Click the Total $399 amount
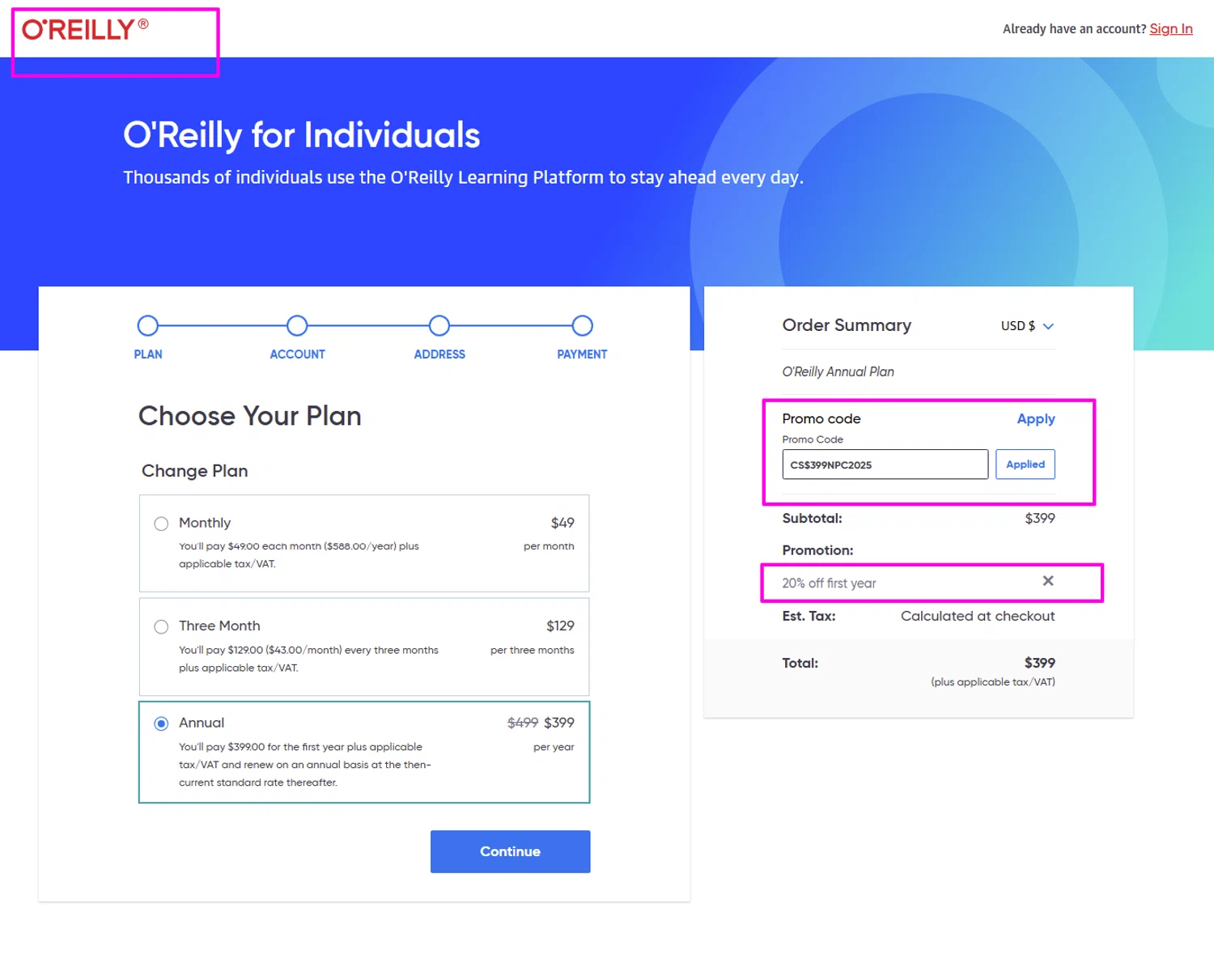 pyautogui.click(x=1040, y=664)
